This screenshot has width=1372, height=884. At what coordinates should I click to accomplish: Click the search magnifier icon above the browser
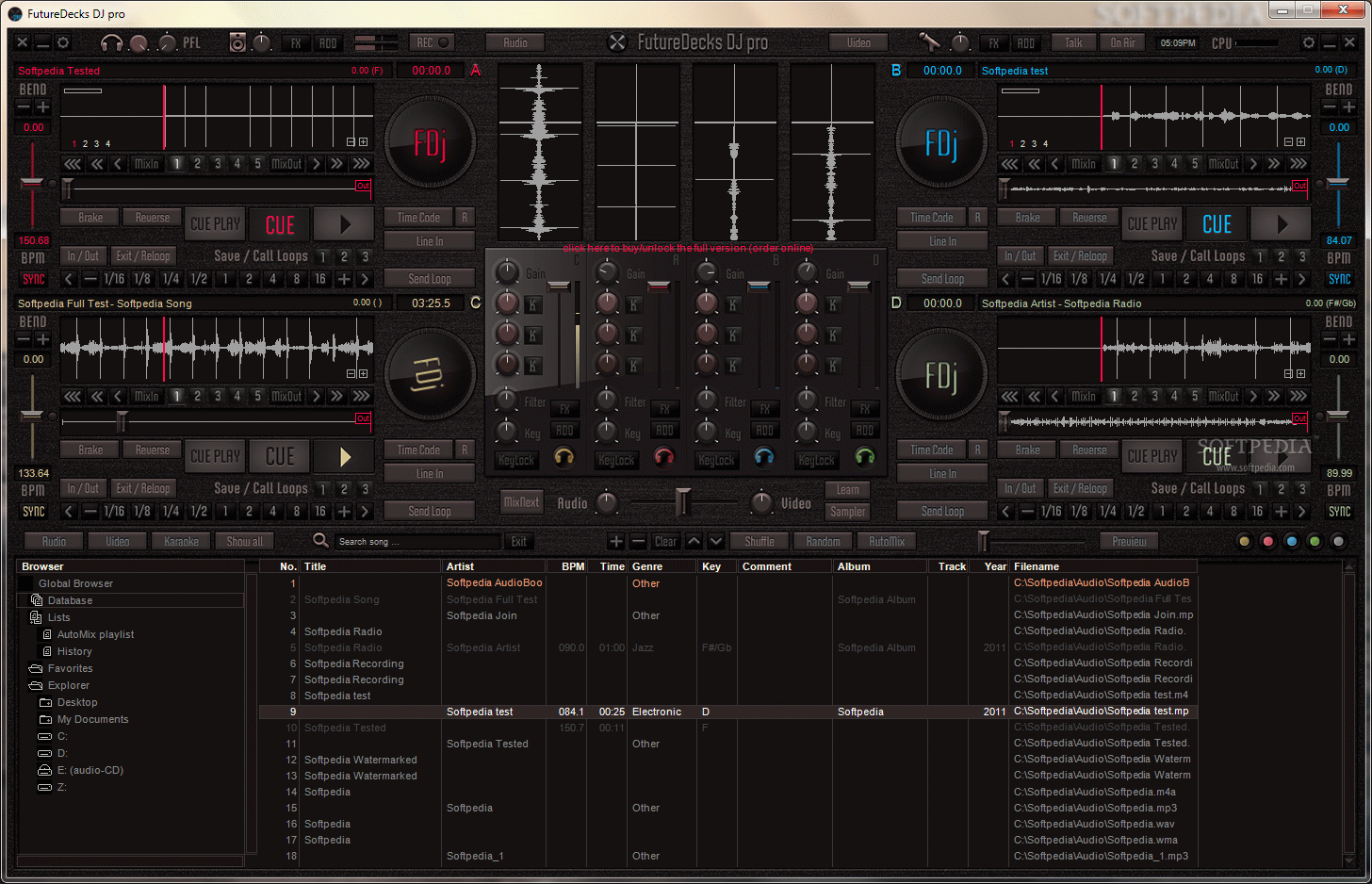321,540
